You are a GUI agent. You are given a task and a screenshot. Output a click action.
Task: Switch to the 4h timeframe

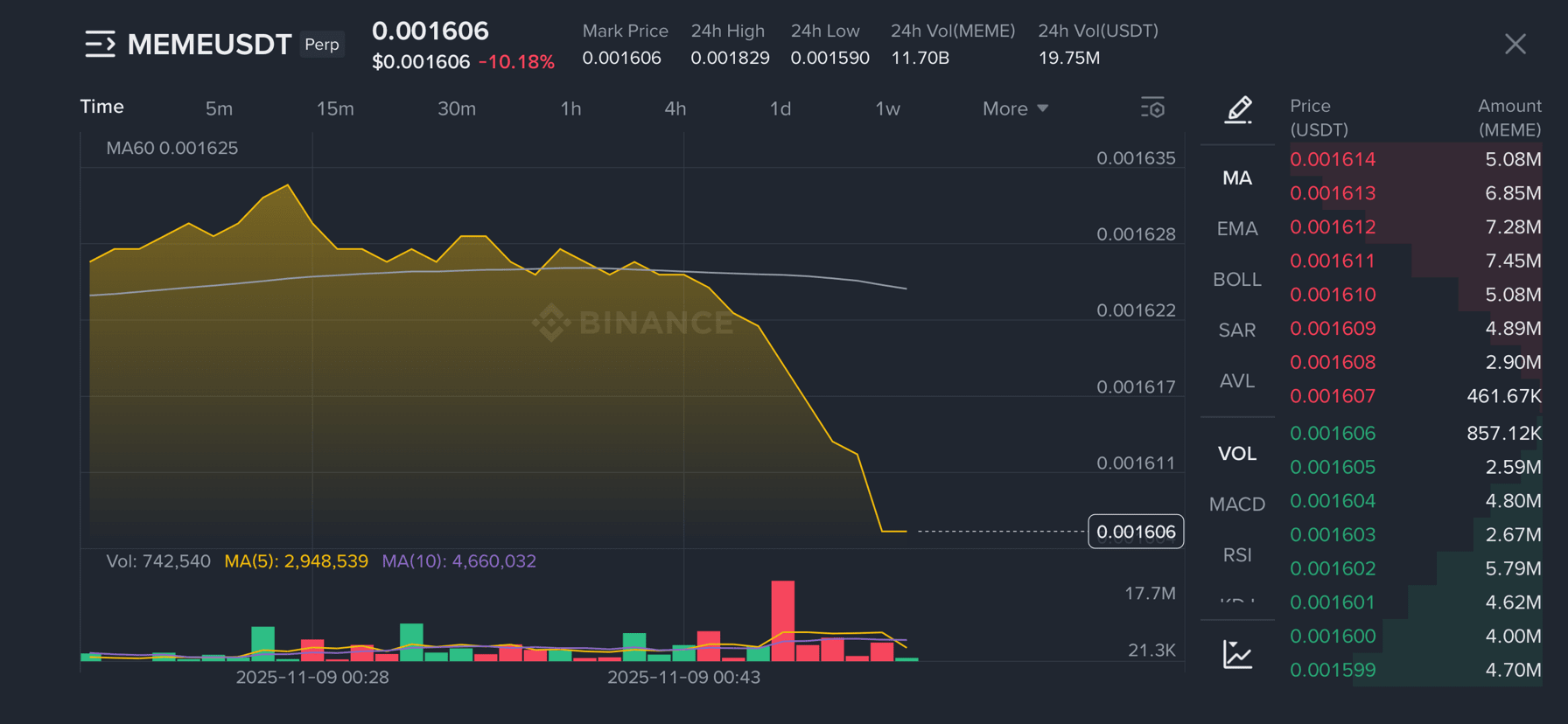[x=675, y=108]
